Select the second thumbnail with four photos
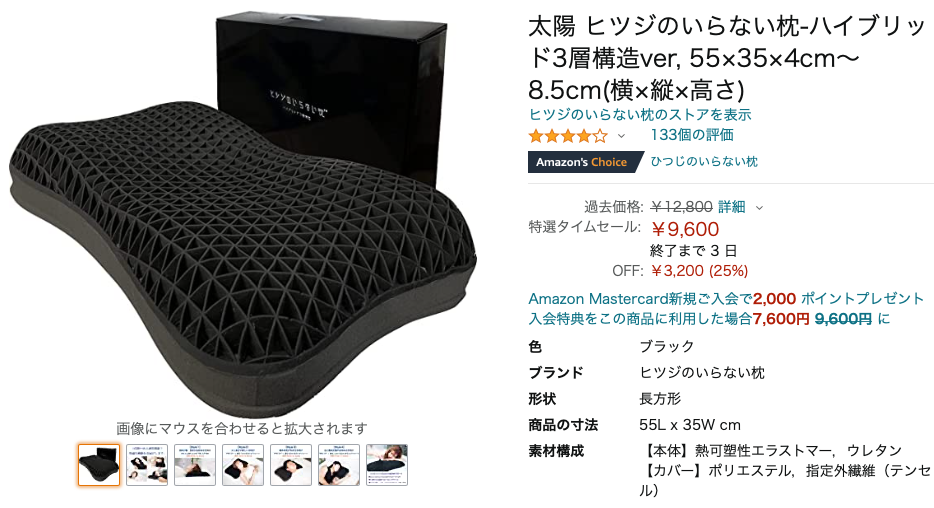 147,465
